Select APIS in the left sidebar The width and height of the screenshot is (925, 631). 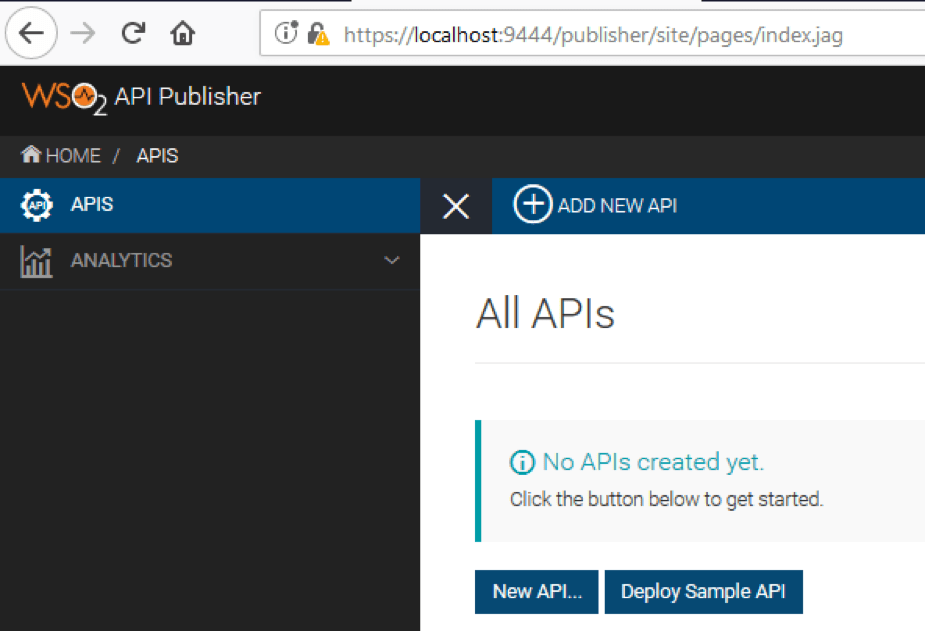[210, 205]
